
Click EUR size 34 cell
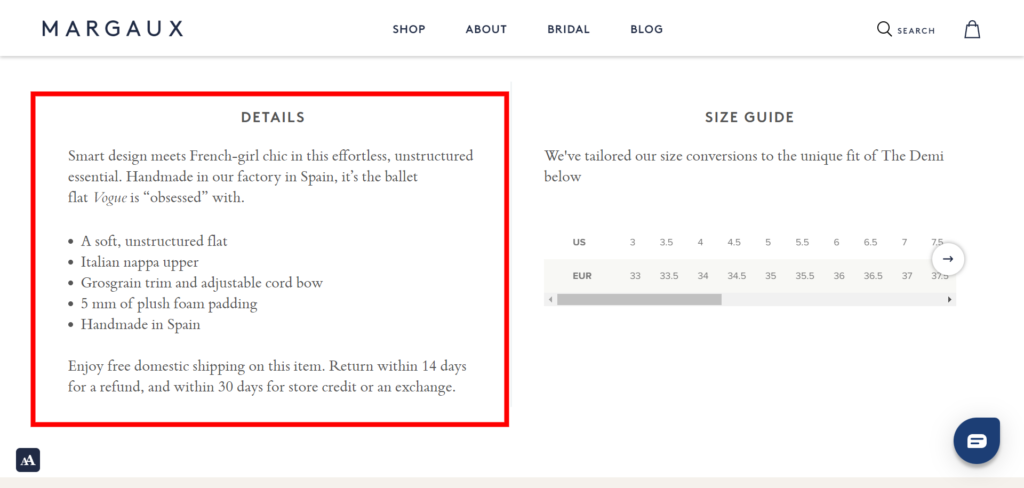click(703, 276)
